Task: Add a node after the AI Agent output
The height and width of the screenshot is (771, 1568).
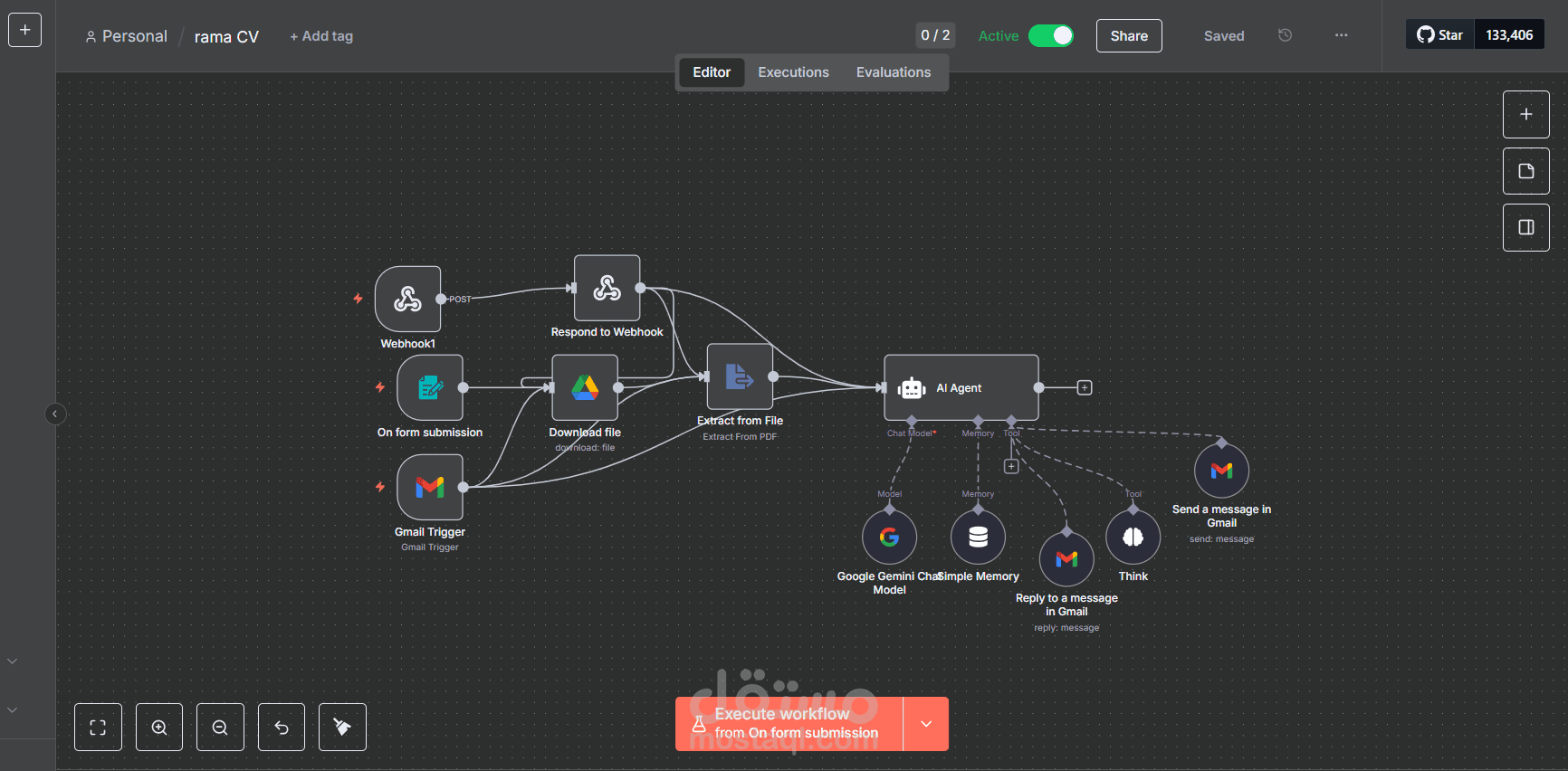Action: tap(1085, 387)
